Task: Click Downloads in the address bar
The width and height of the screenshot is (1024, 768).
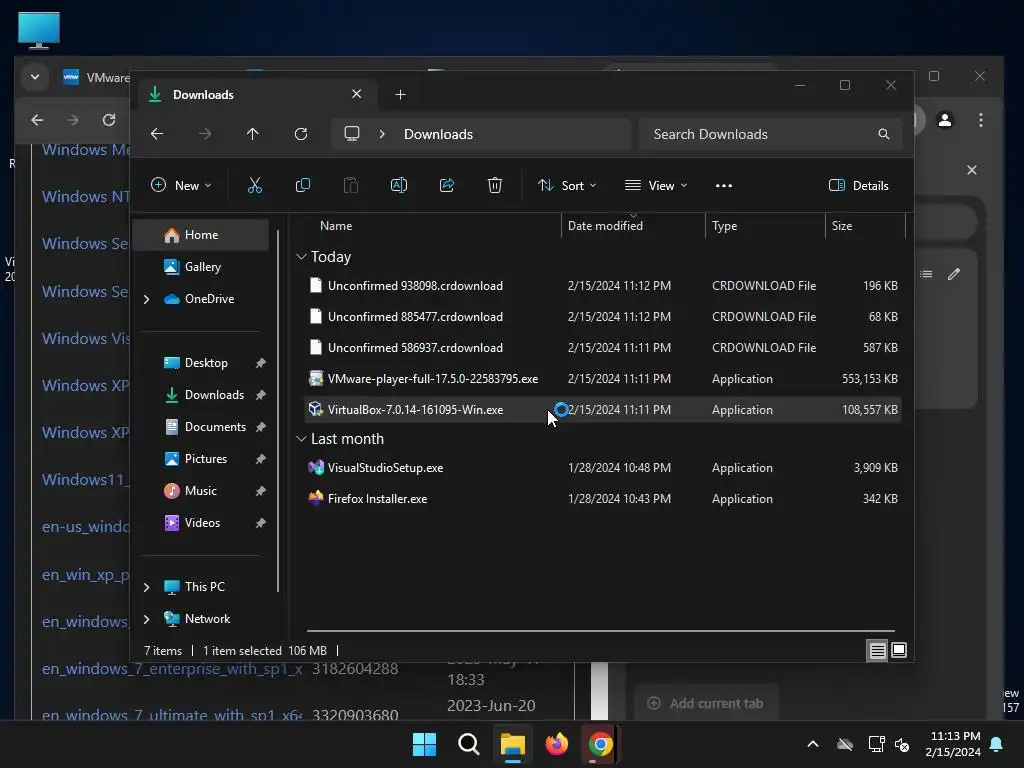Action: click(438, 134)
